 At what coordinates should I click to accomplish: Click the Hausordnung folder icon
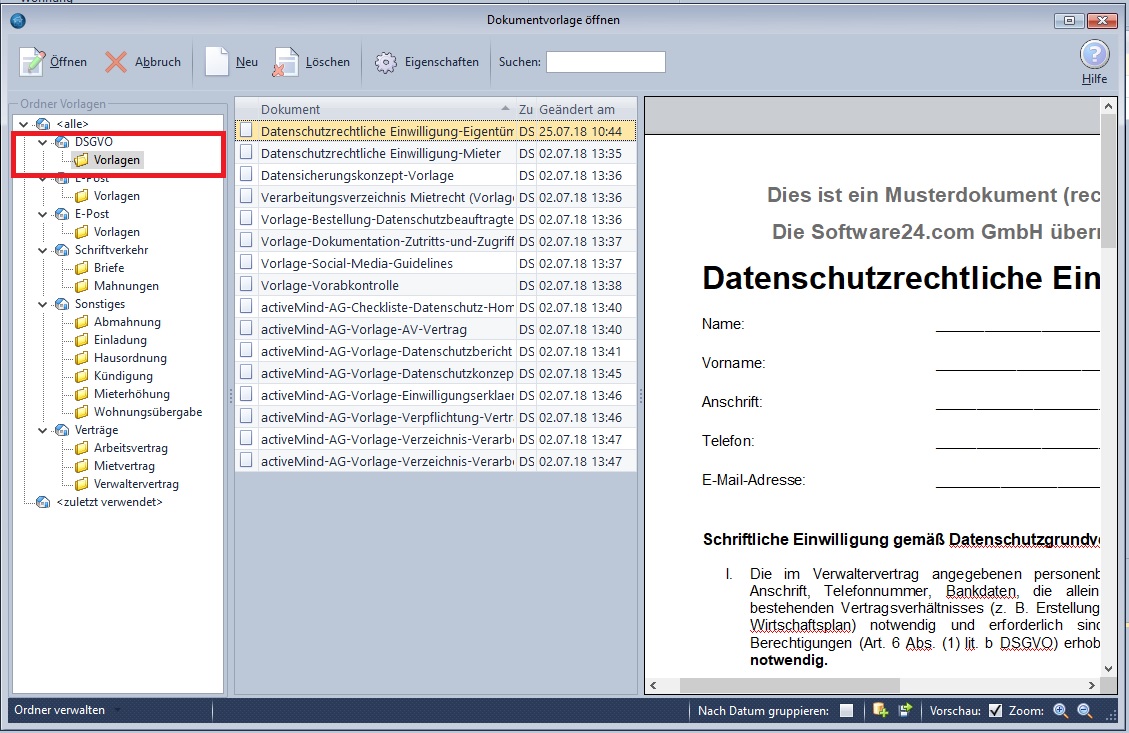click(x=82, y=358)
